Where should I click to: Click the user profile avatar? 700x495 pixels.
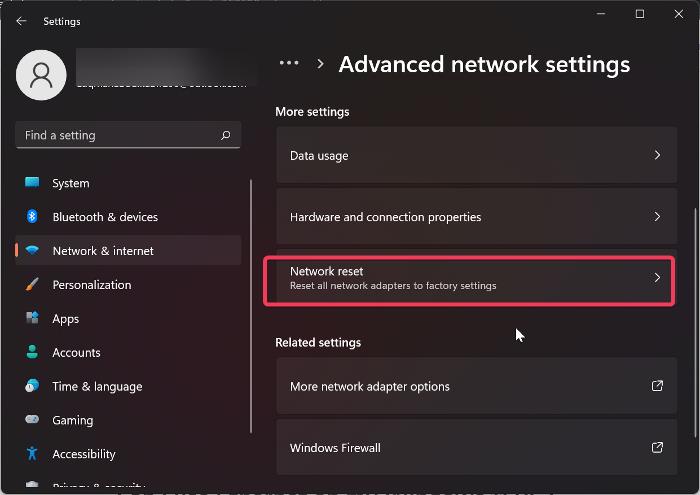click(x=42, y=75)
